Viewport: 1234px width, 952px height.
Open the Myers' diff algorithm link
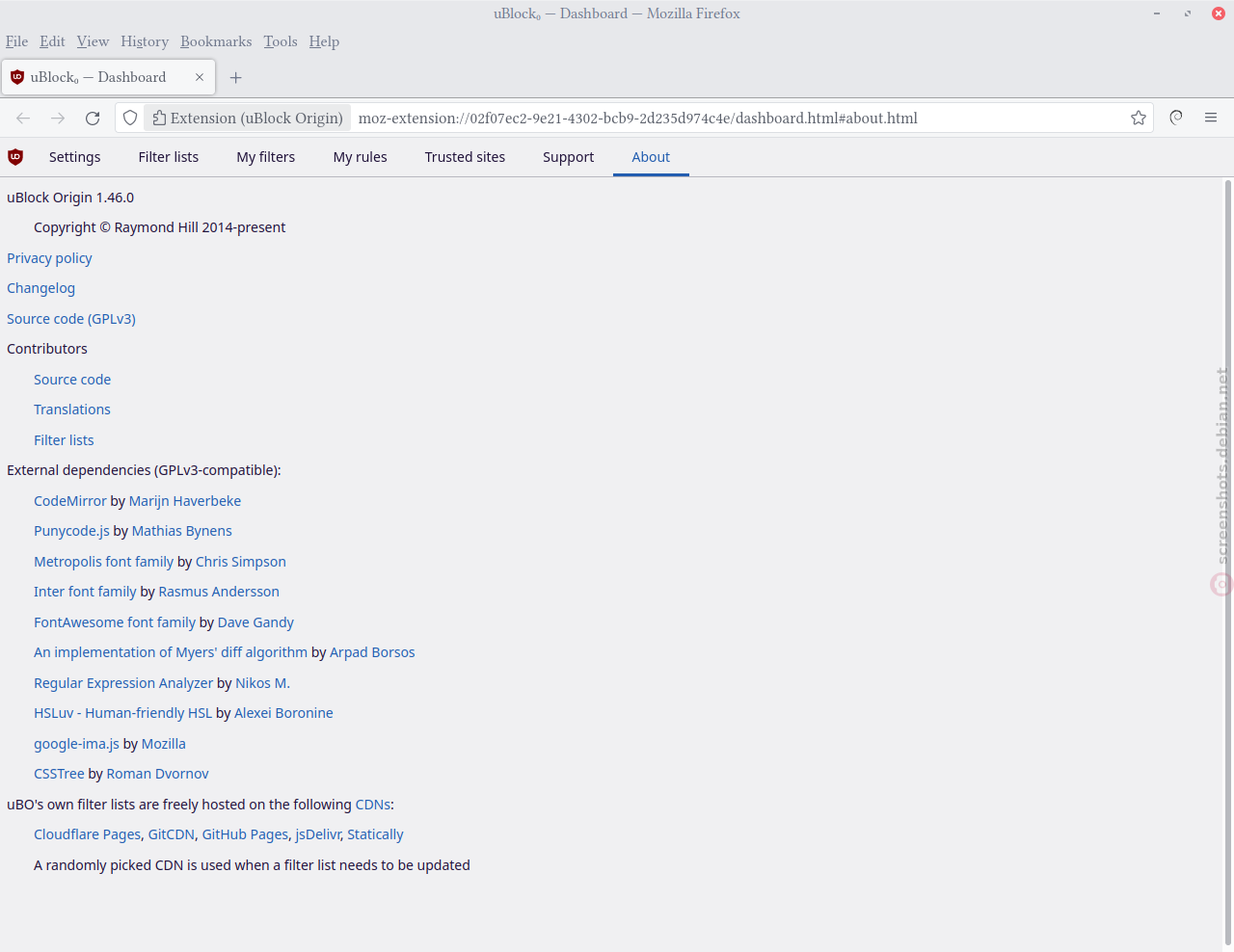pos(171,652)
